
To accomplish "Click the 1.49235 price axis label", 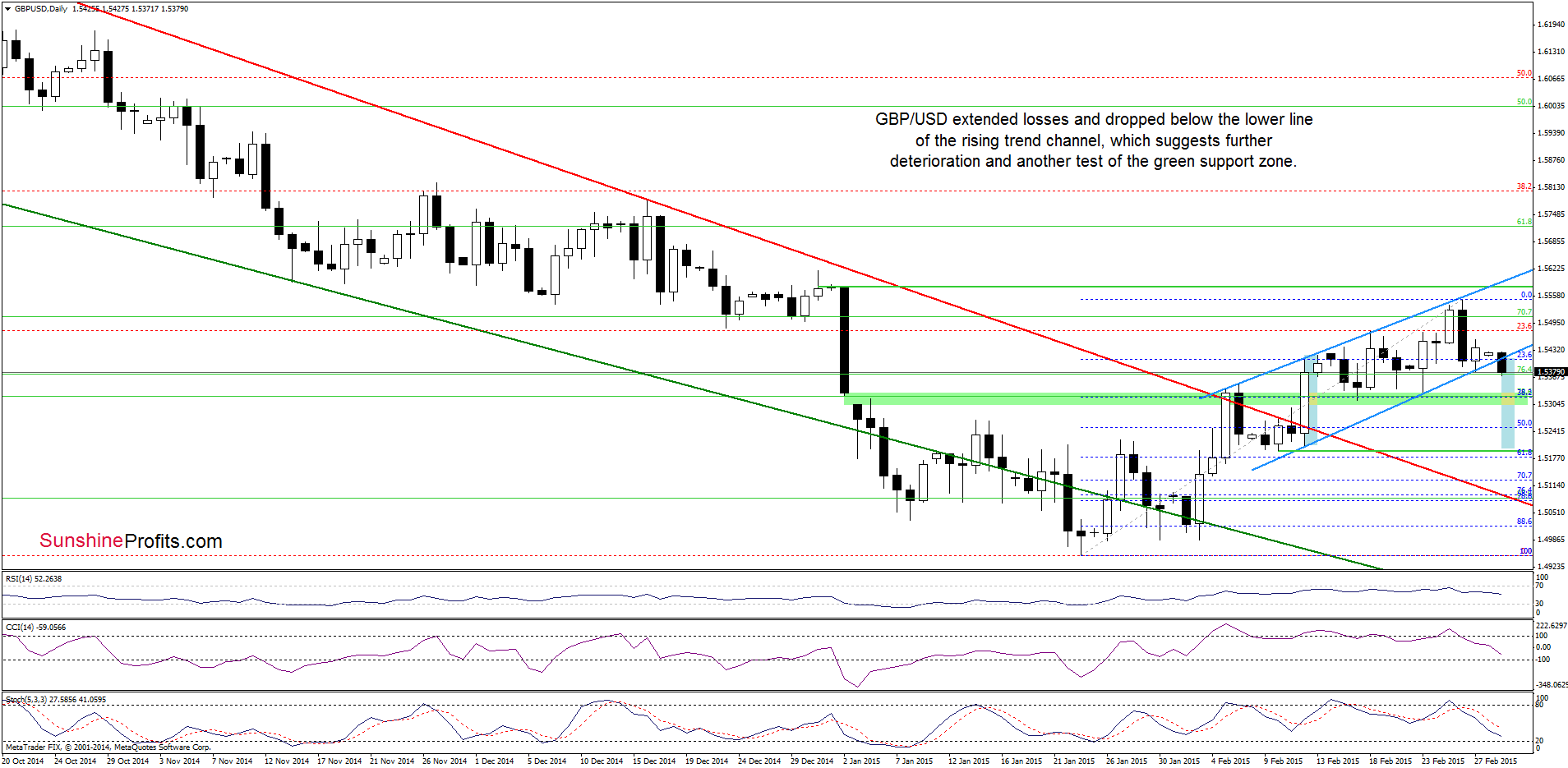I will [x=1551, y=567].
